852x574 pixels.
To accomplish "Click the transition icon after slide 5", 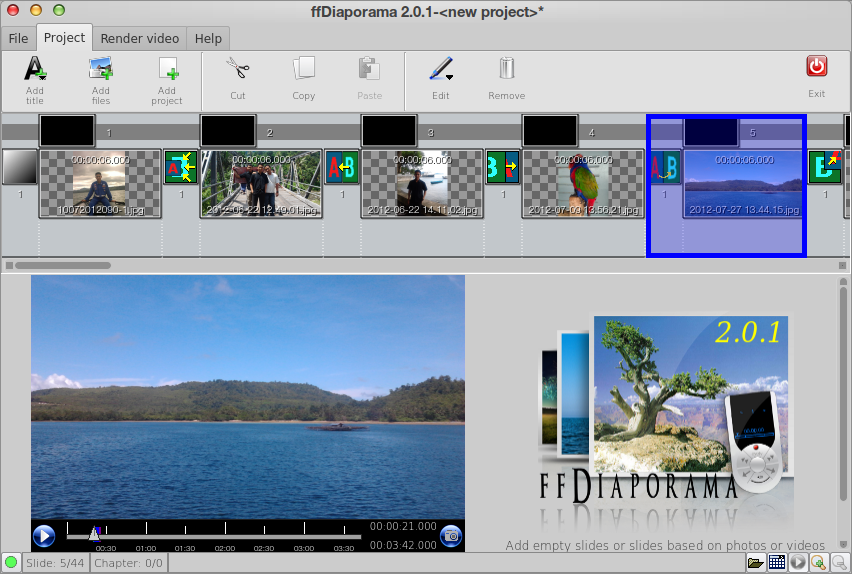I will [x=825, y=167].
